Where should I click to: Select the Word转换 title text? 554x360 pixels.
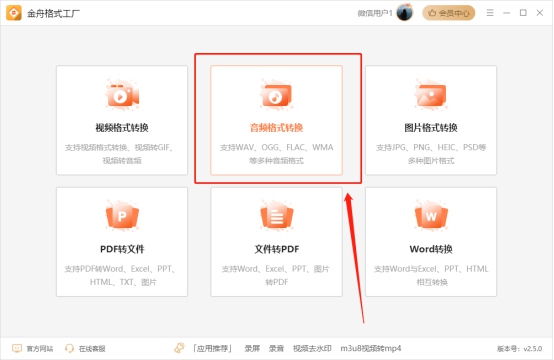click(431, 249)
